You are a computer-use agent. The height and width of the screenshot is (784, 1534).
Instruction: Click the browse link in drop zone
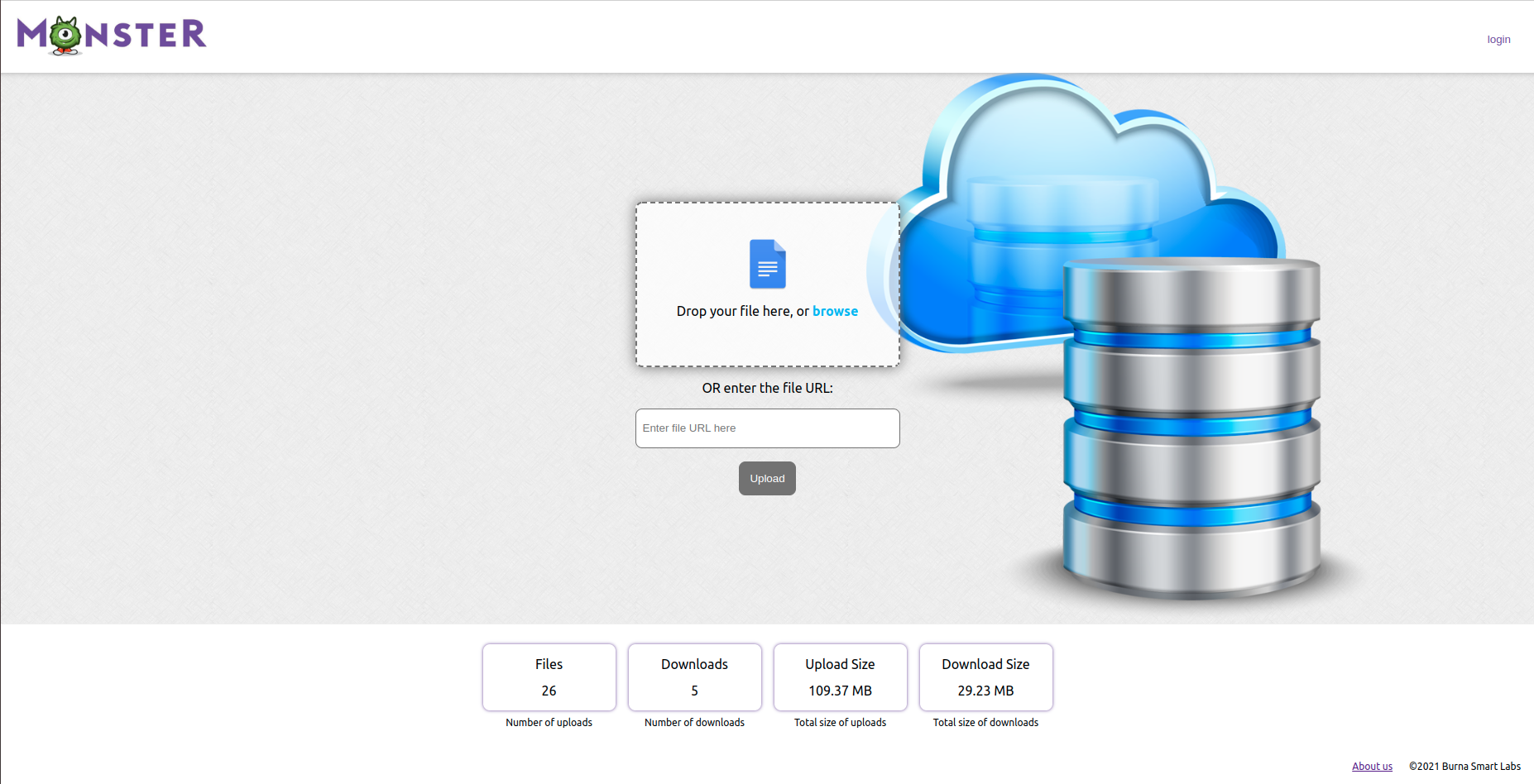(835, 311)
